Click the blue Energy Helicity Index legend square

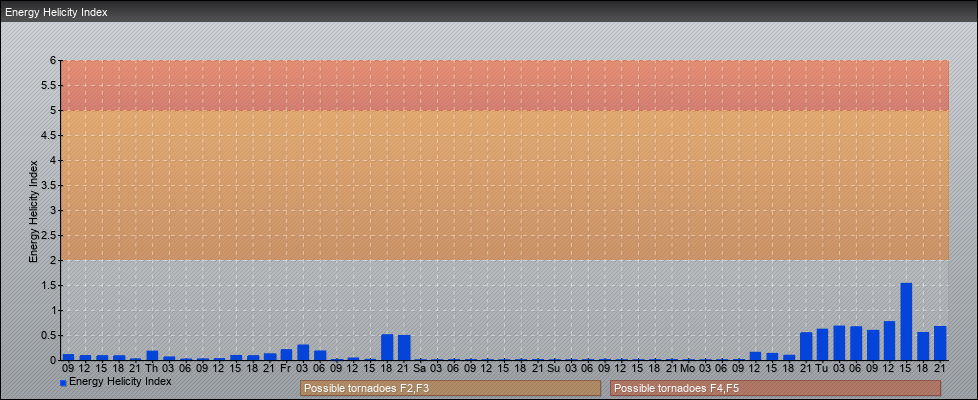[x=63, y=383]
